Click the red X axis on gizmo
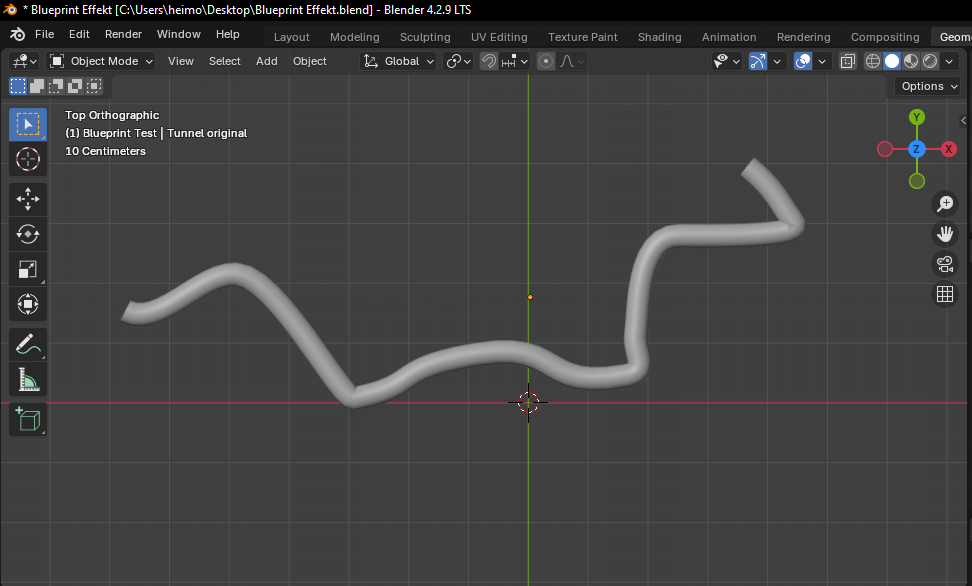Image resolution: width=972 pixels, height=586 pixels. click(948, 149)
